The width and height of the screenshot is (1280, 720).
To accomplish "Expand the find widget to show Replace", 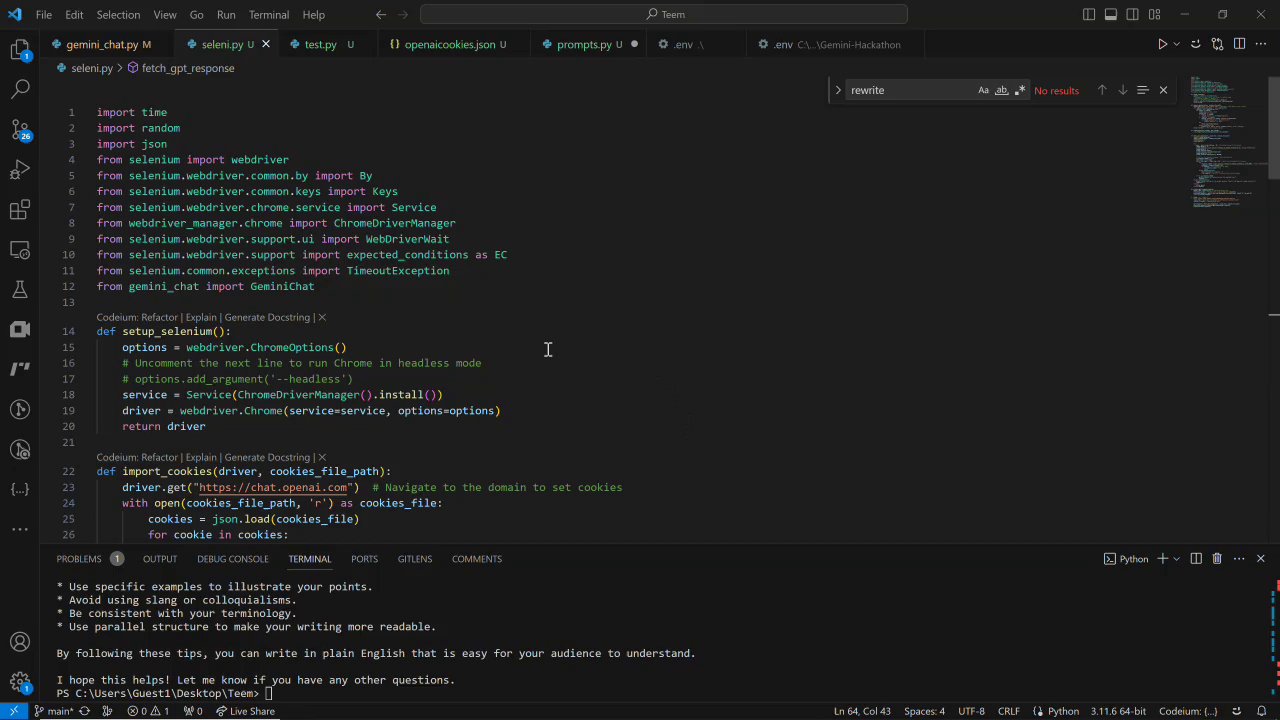I will 838,90.
